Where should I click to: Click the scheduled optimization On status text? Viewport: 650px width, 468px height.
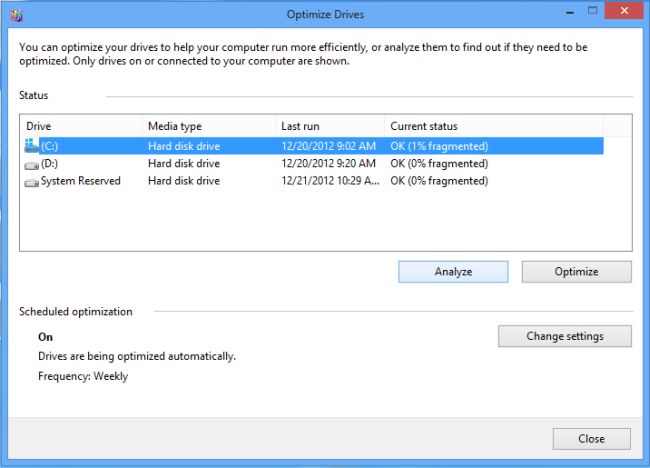[x=45, y=337]
